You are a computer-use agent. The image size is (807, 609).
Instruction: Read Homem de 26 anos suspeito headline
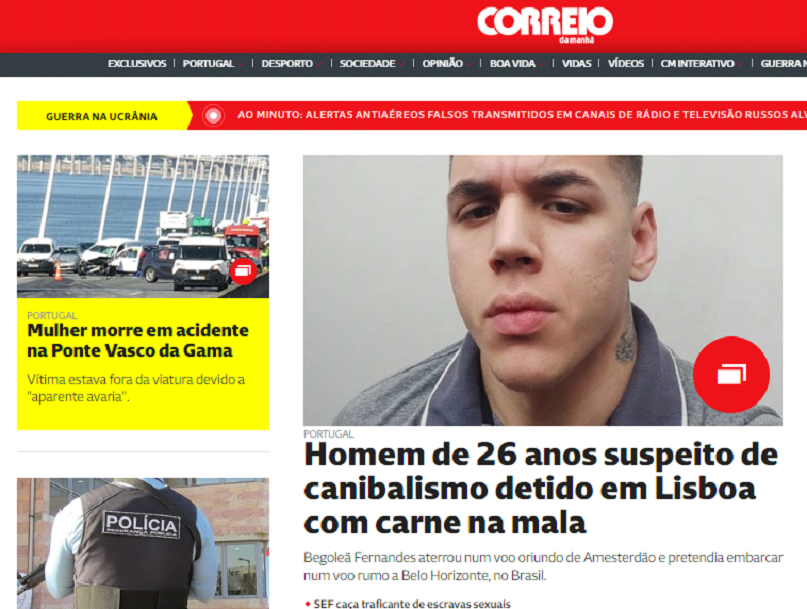coord(540,489)
